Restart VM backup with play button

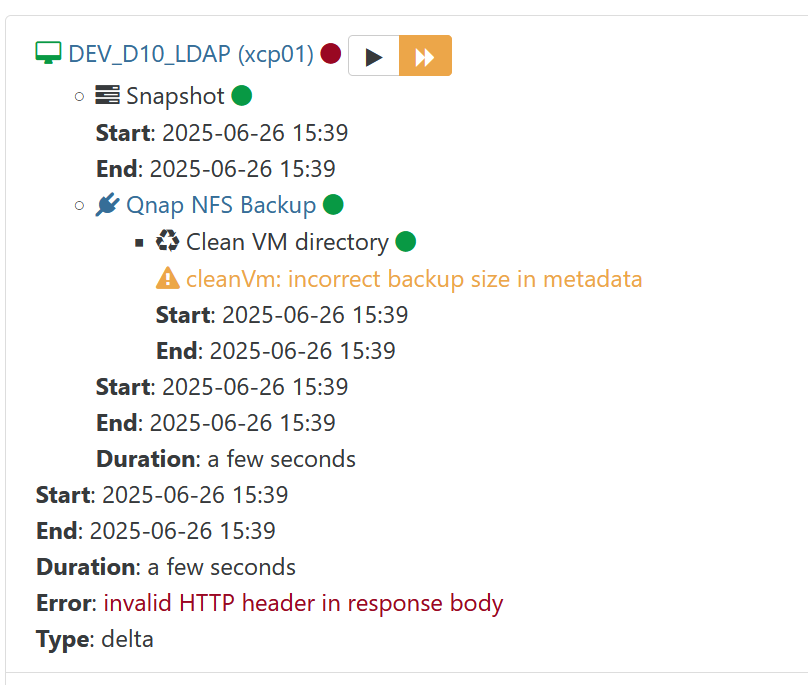374,56
